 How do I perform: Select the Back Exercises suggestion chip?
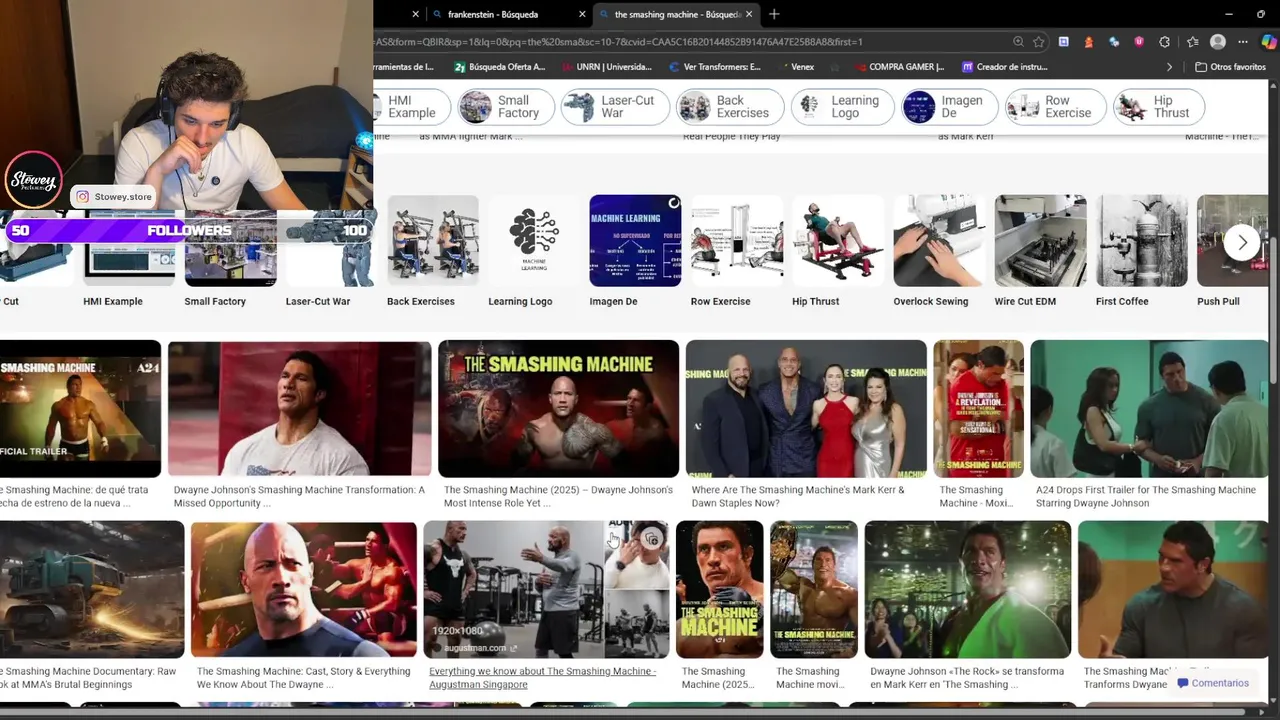click(x=729, y=107)
